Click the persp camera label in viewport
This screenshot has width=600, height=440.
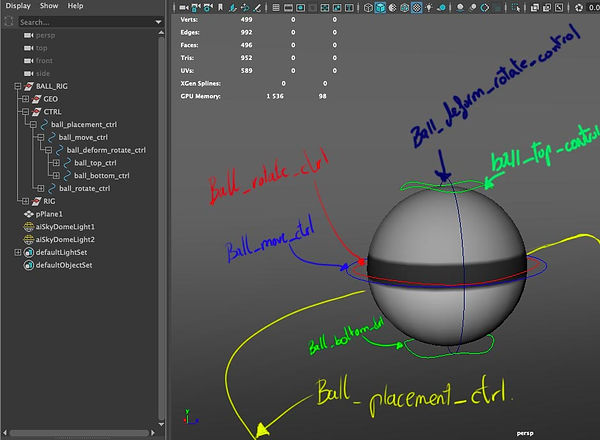(x=525, y=433)
